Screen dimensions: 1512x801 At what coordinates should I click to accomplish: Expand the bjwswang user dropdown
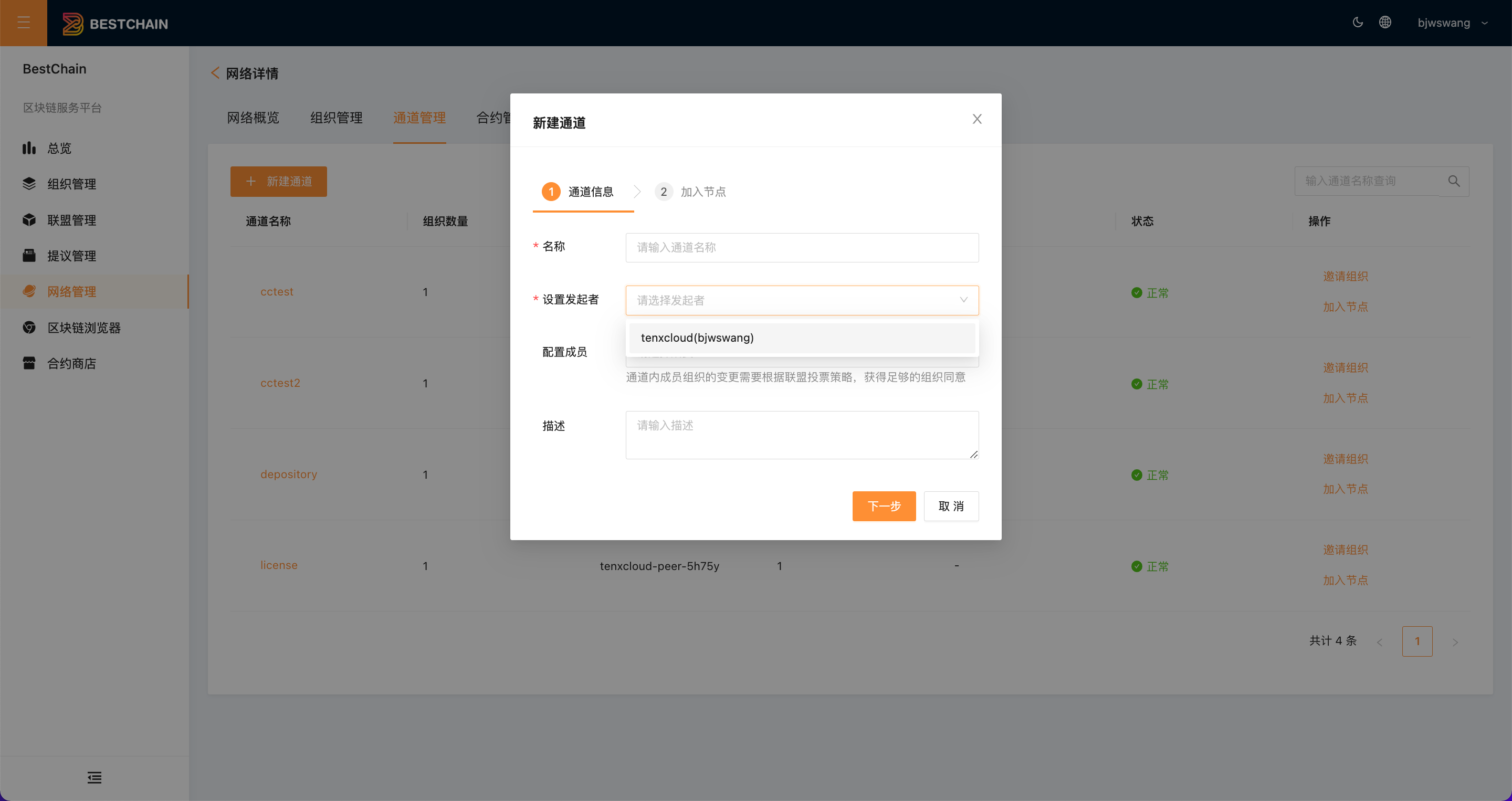[1452, 23]
